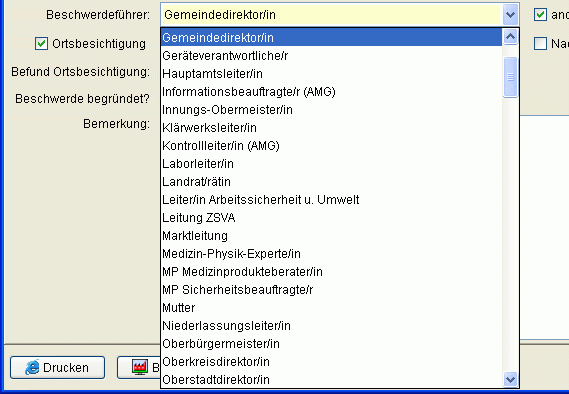The height and width of the screenshot is (394, 569).
Task: Uncheck the checkbox right of Beschwerdeführer dropdown
Action: point(540,15)
